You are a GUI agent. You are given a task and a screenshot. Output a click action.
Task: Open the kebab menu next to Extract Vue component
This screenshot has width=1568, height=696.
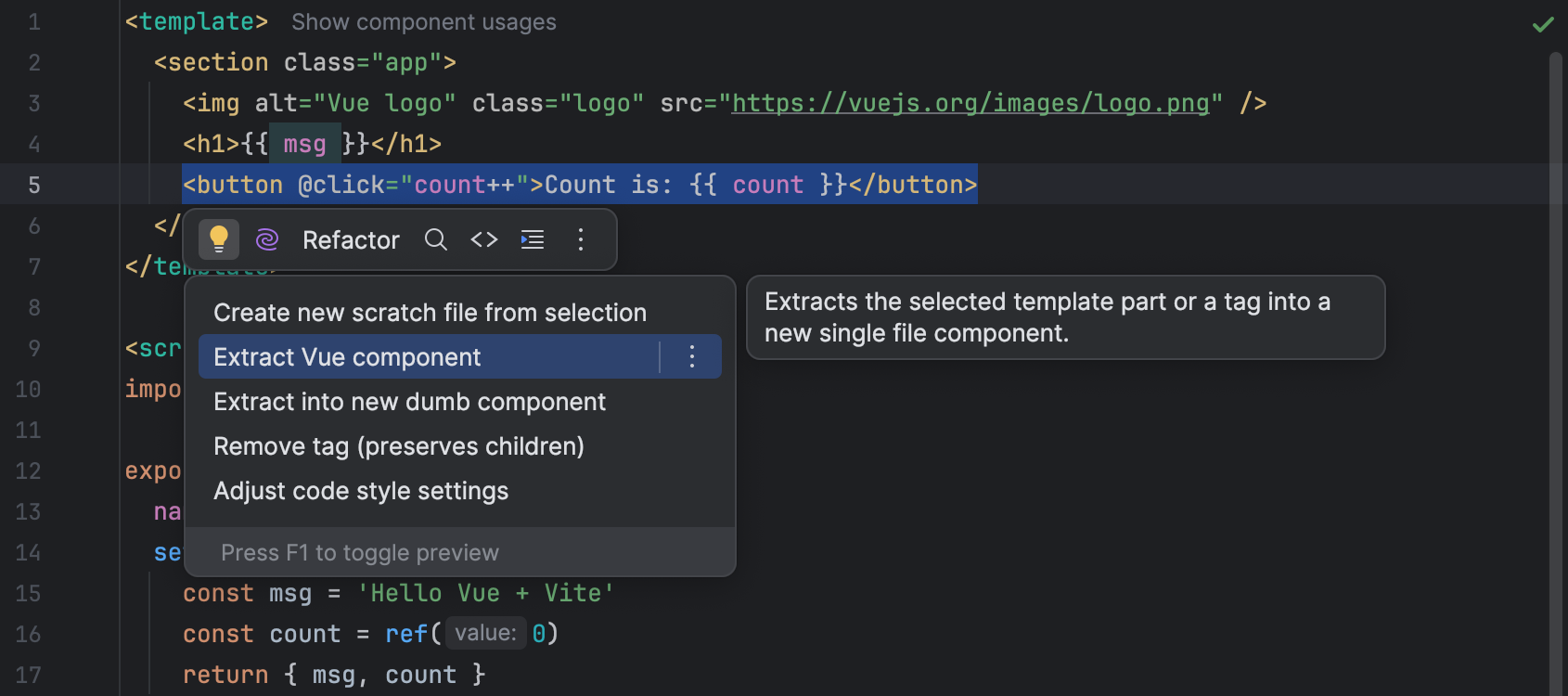pos(691,356)
